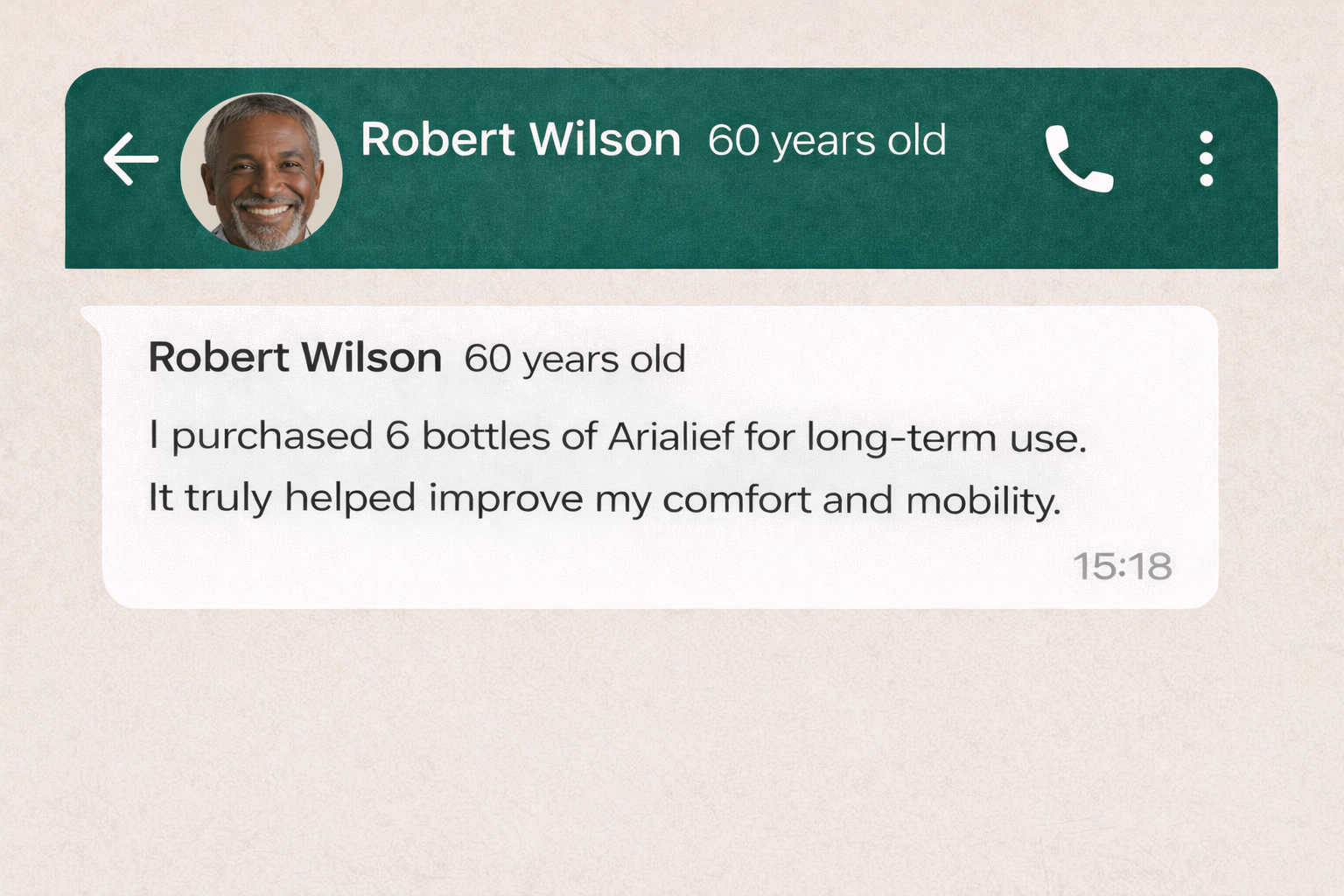Open Robert Wilson's profile photo
The height and width of the screenshot is (896, 1344).
(x=261, y=172)
